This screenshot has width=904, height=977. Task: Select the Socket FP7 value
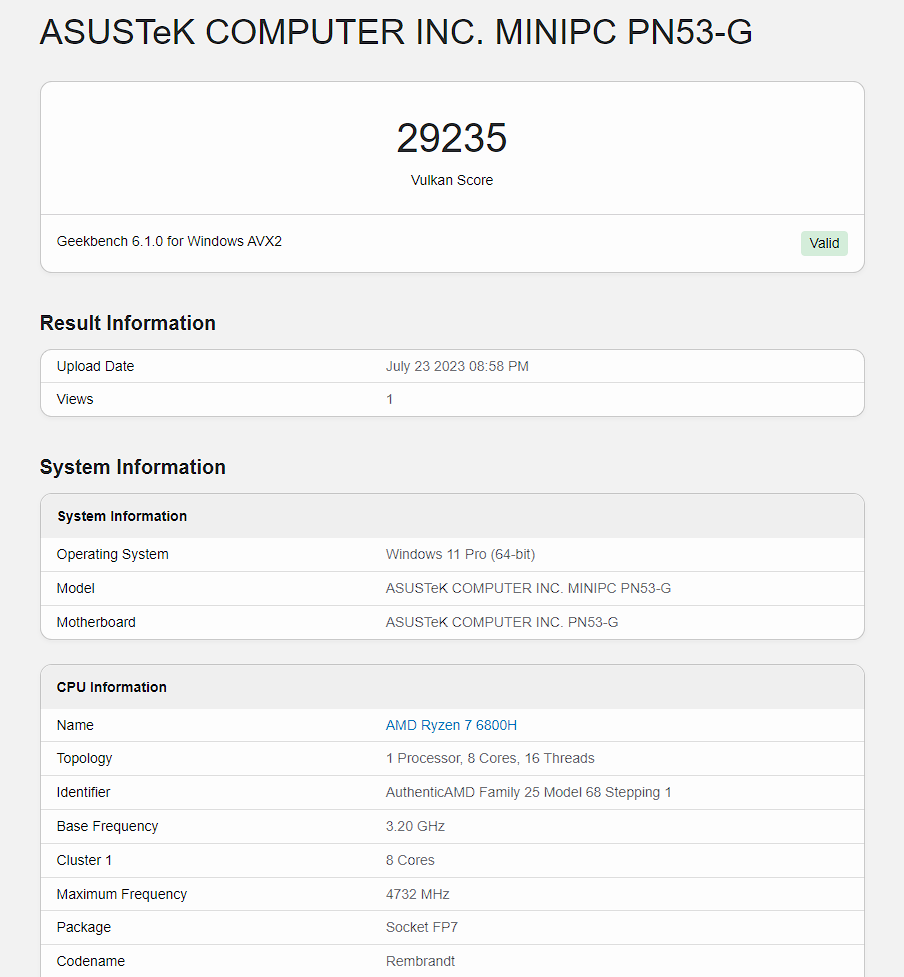coord(422,927)
